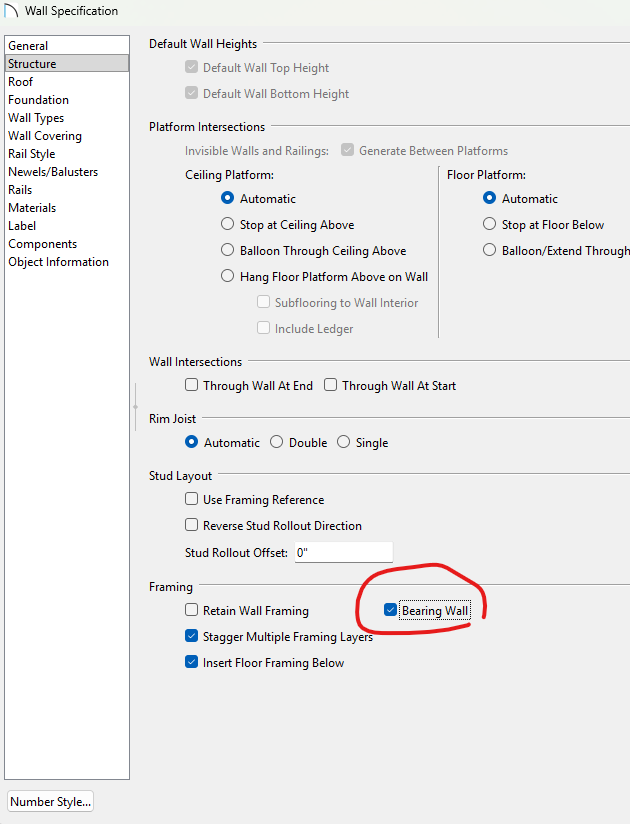
Task: Click the Number Style button
Action: pyautogui.click(x=50, y=801)
